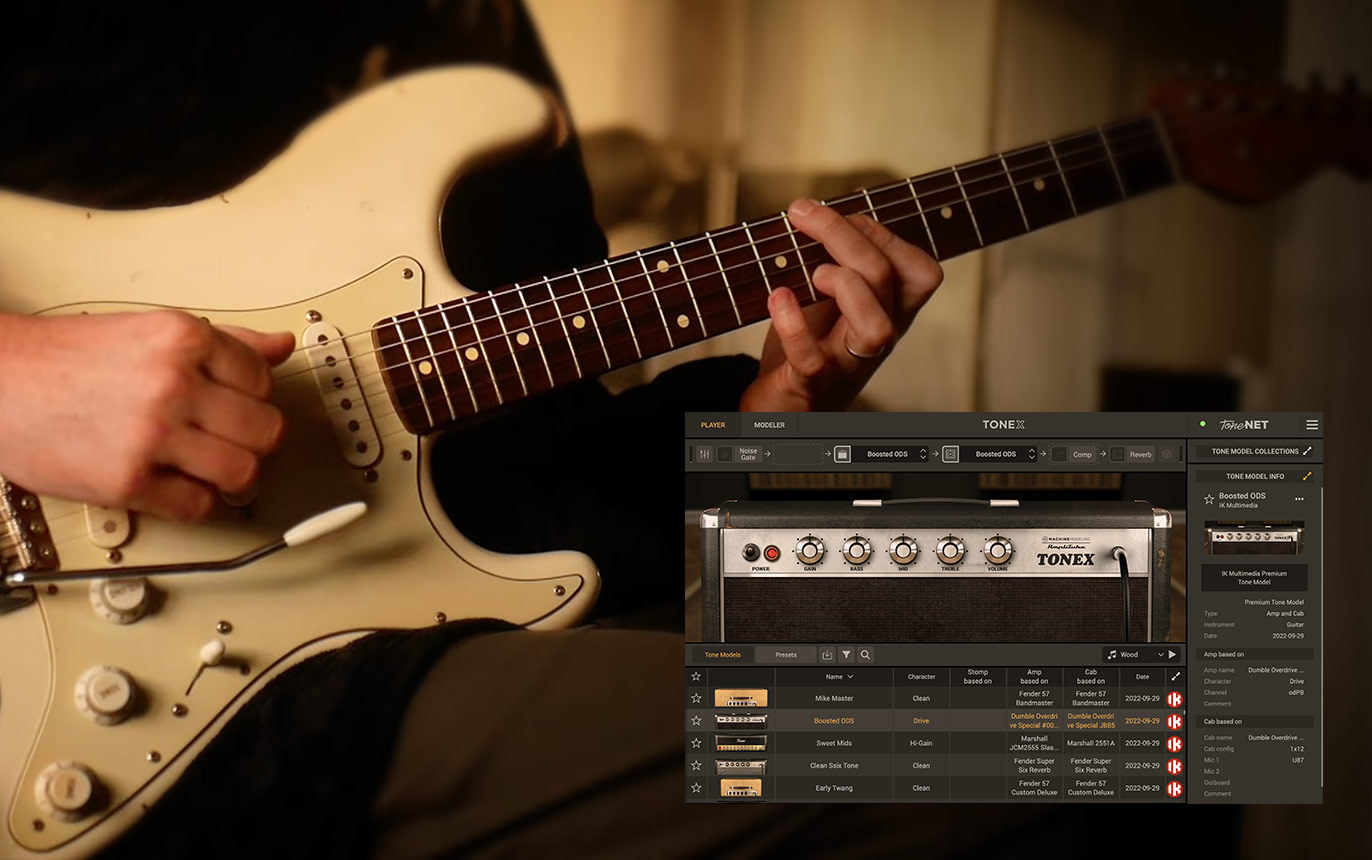Image resolution: width=1372 pixels, height=860 pixels.
Task: Sort list by Name column chevron
Action: coord(850,677)
